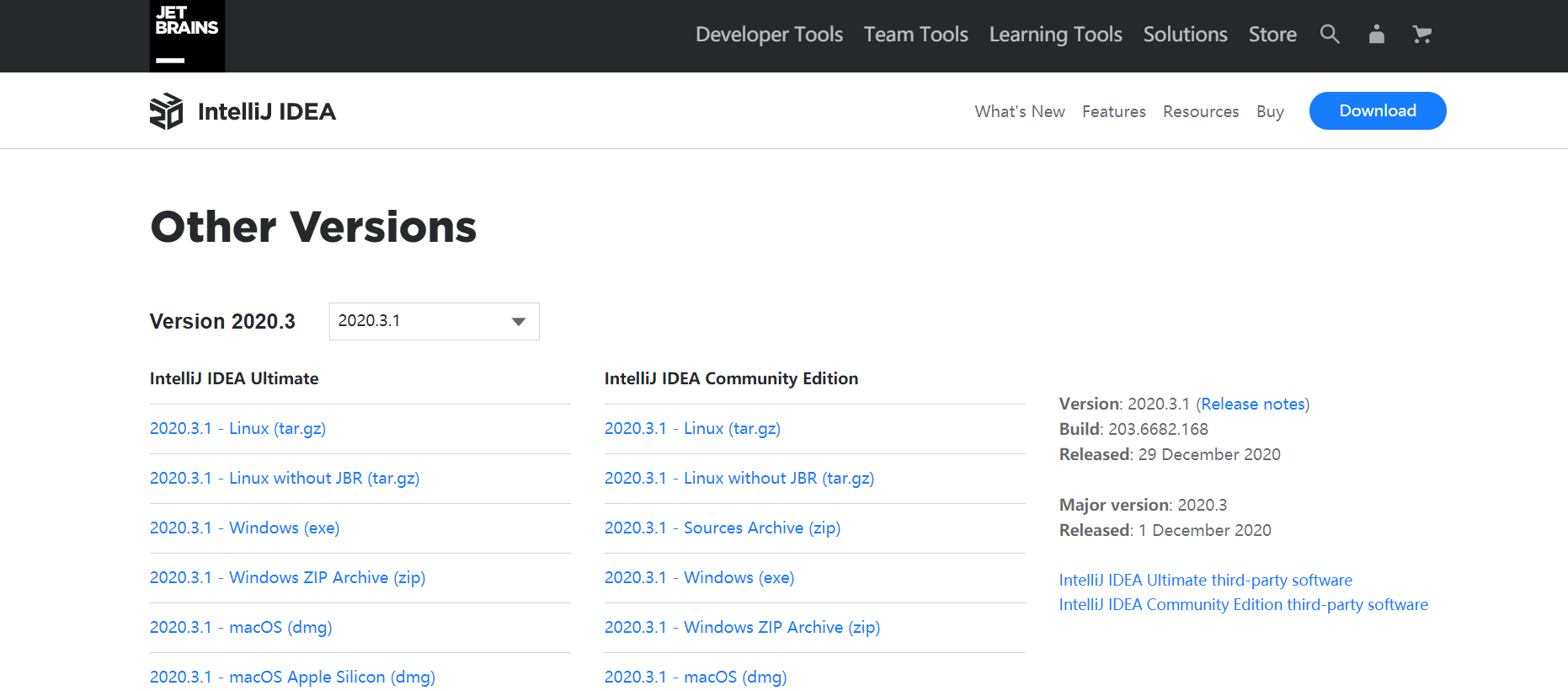The height and width of the screenshot is (691, 1568).
Task: Click the Major version 2020.3 text
Action: click(1143, 505)
